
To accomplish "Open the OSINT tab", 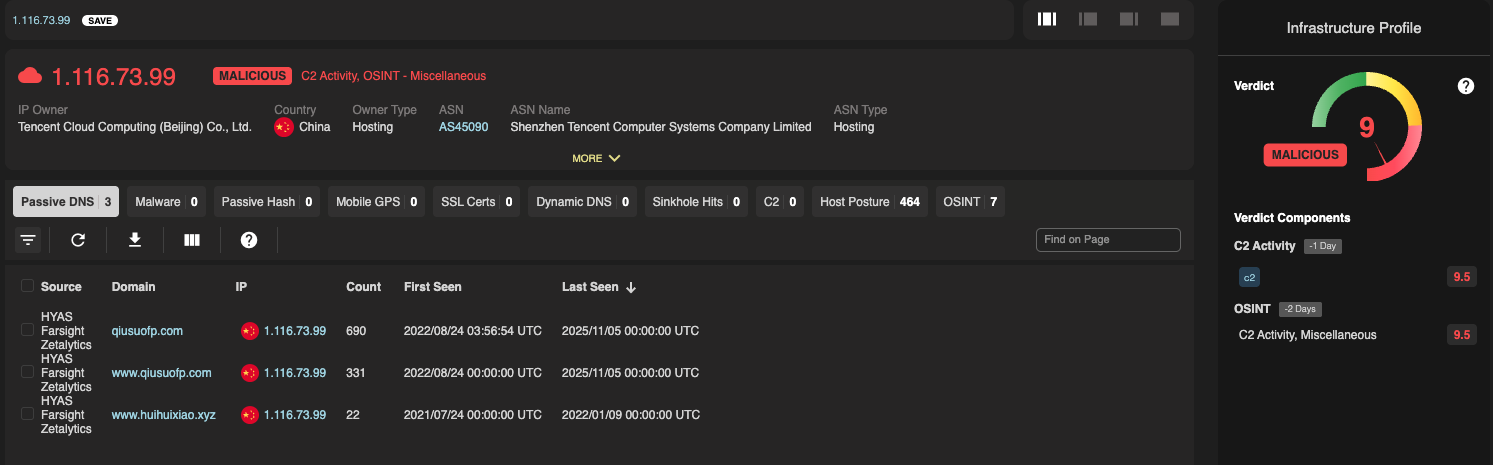I will pyautogui.click(x=969, y=202).
